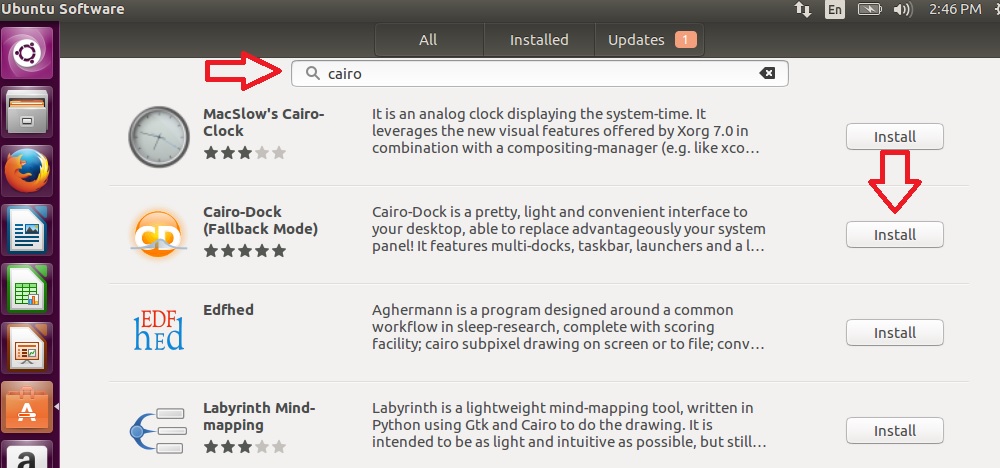The width and height of the screenshot is (1000, 468).
Task: Install Labyrinth Mind-mapping
Action: 894,430
